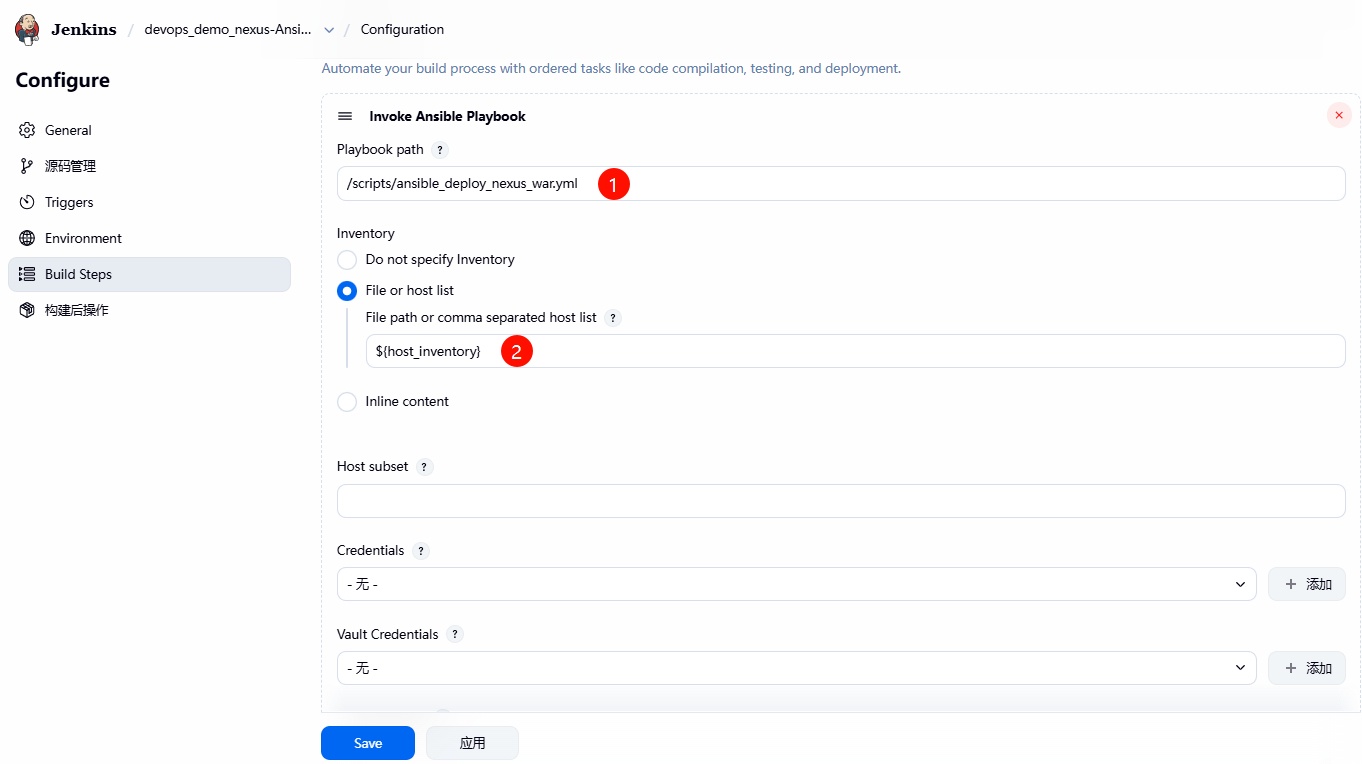Open help for Vault Credentials
1362x764 pixels.
[455, 635]
